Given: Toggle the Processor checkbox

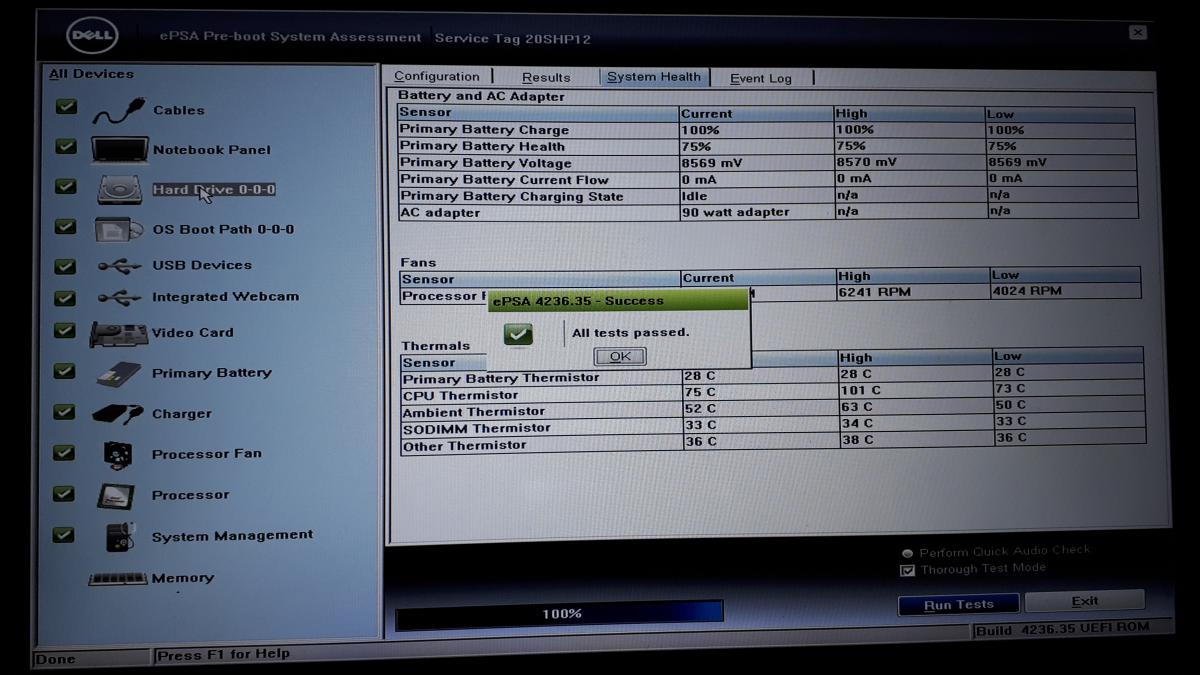Looking at the screenshot, I should tap(64, 494).
